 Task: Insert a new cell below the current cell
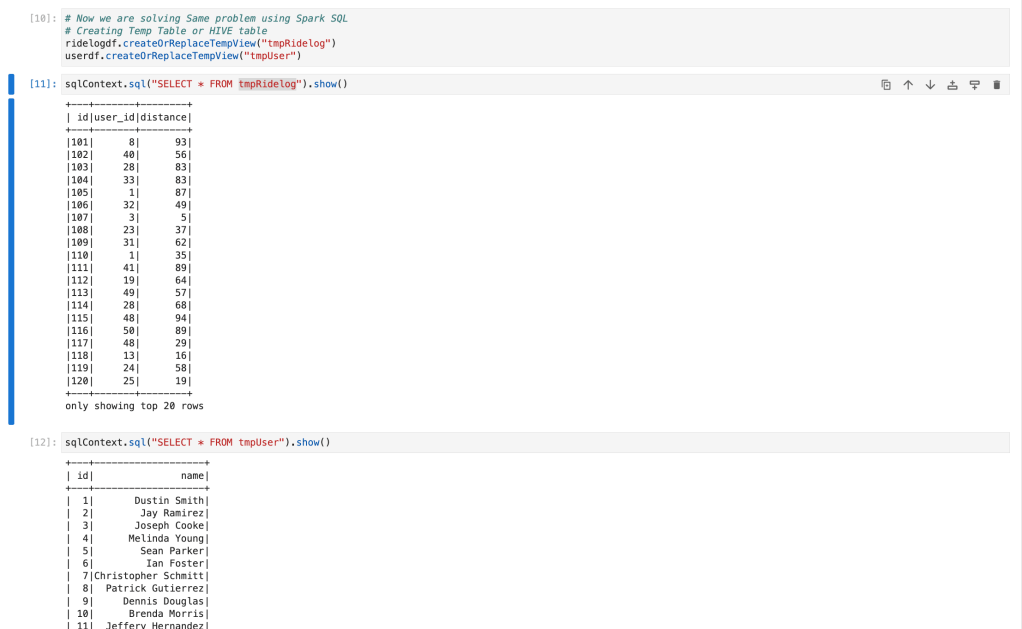974,85
